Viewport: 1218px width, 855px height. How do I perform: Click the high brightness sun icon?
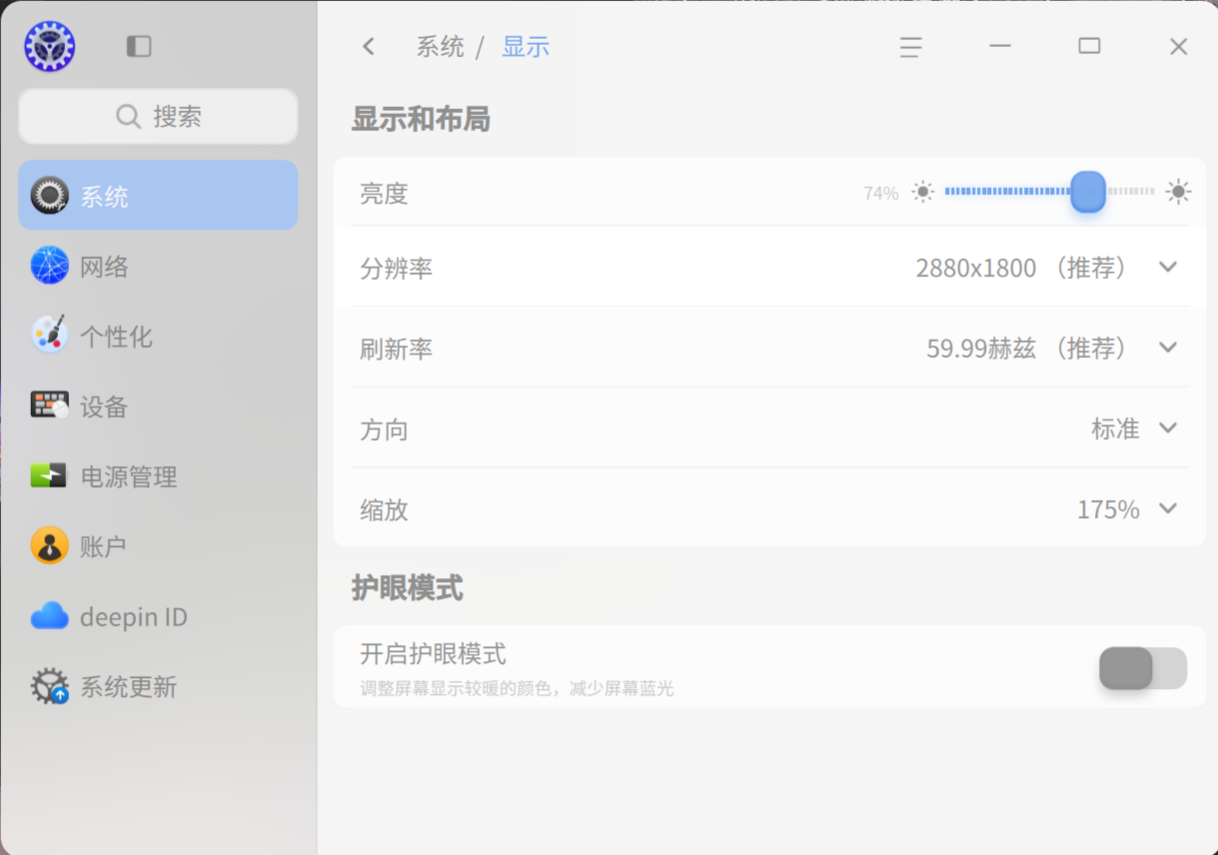[x=1178, y=191]
